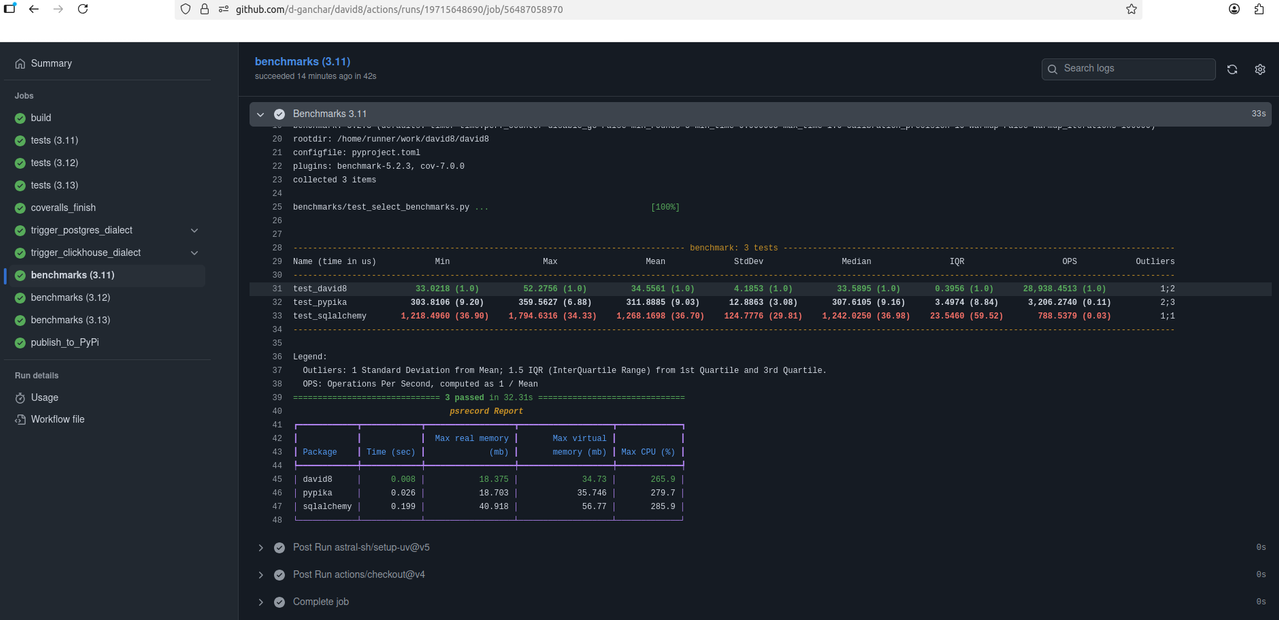Click the address bar shield icon
Screen dimensions: 1279x620
pyautogui.click(x=185, y=9)
